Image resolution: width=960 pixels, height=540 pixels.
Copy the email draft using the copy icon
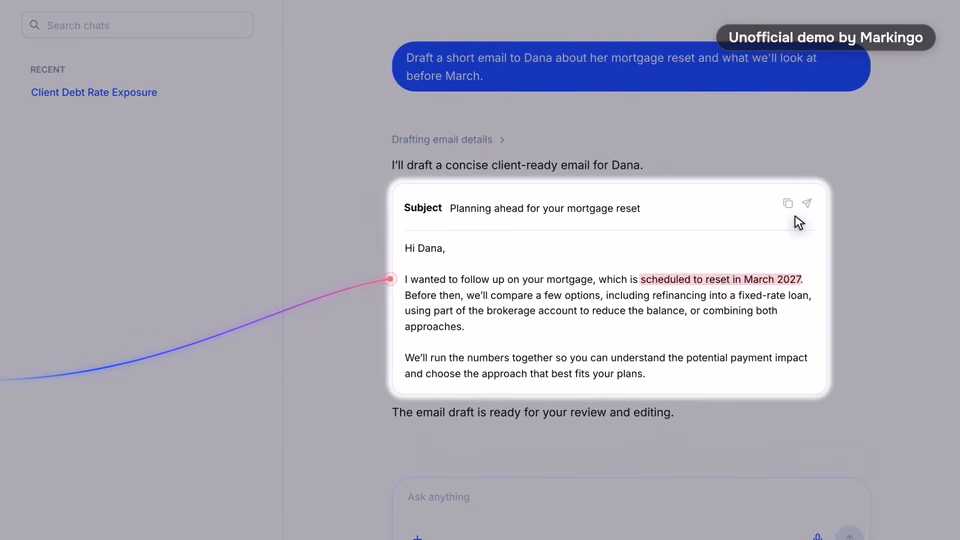[787, 203]
